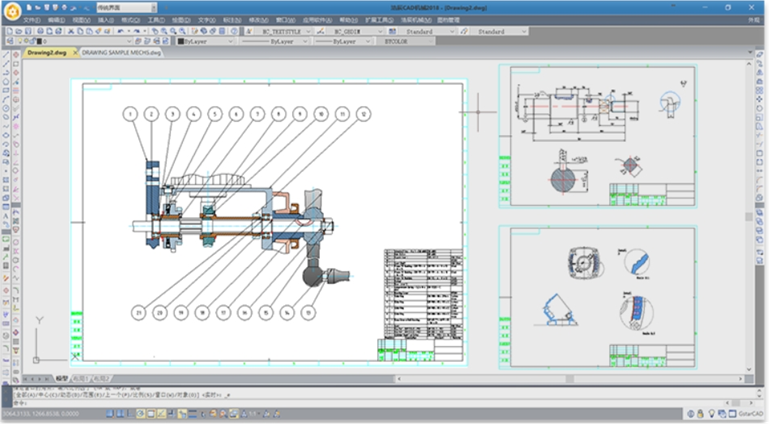This screenshot has height=425, width=769.
Task: Open the 文件(F) menu
Action: (x=32, y=20)
